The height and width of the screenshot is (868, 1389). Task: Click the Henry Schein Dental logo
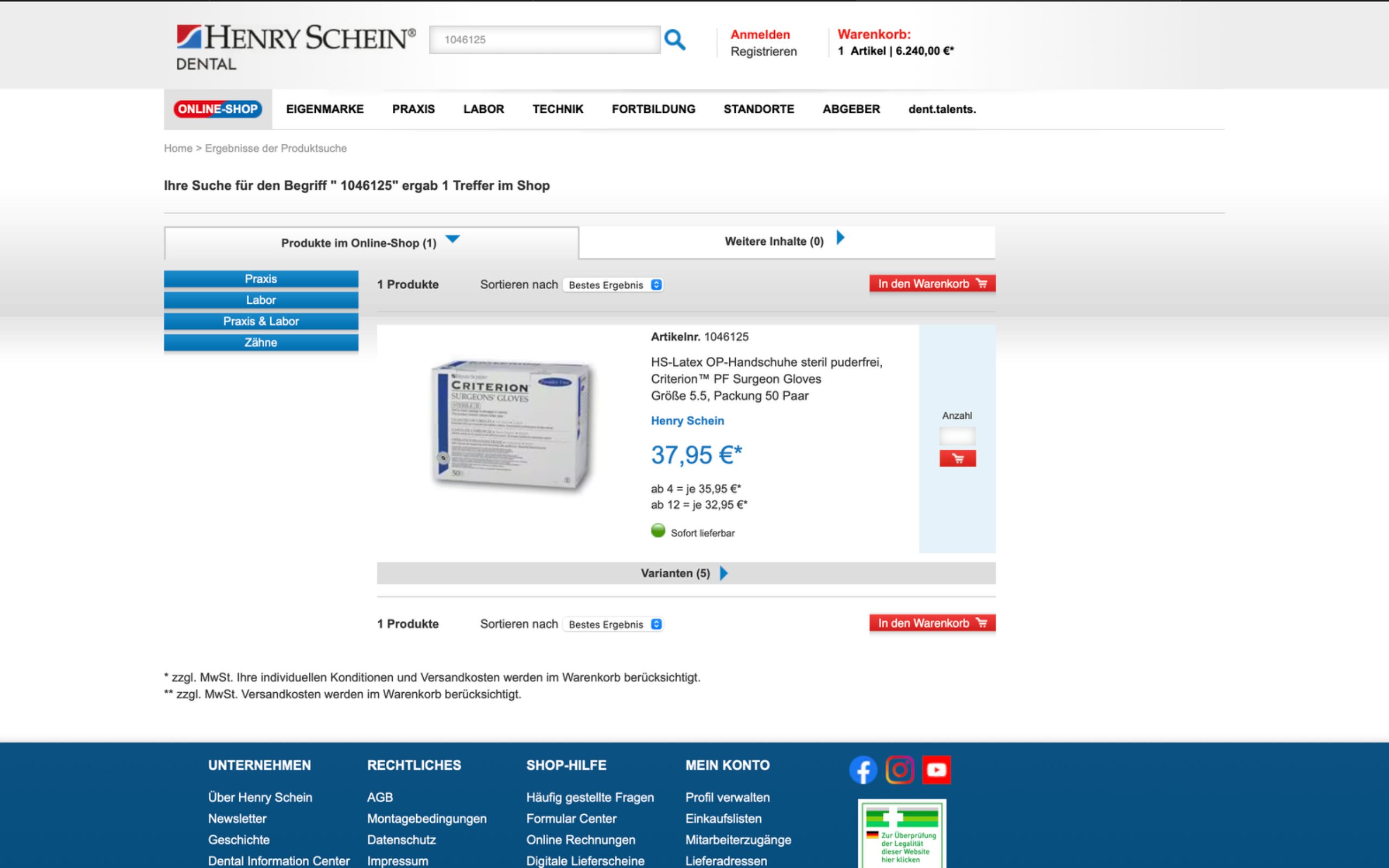pyautogui.click(x=296, y=48)
